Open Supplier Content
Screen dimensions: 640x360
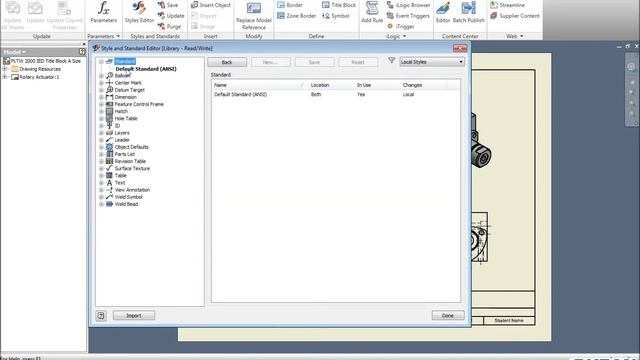tap(514, 16)
